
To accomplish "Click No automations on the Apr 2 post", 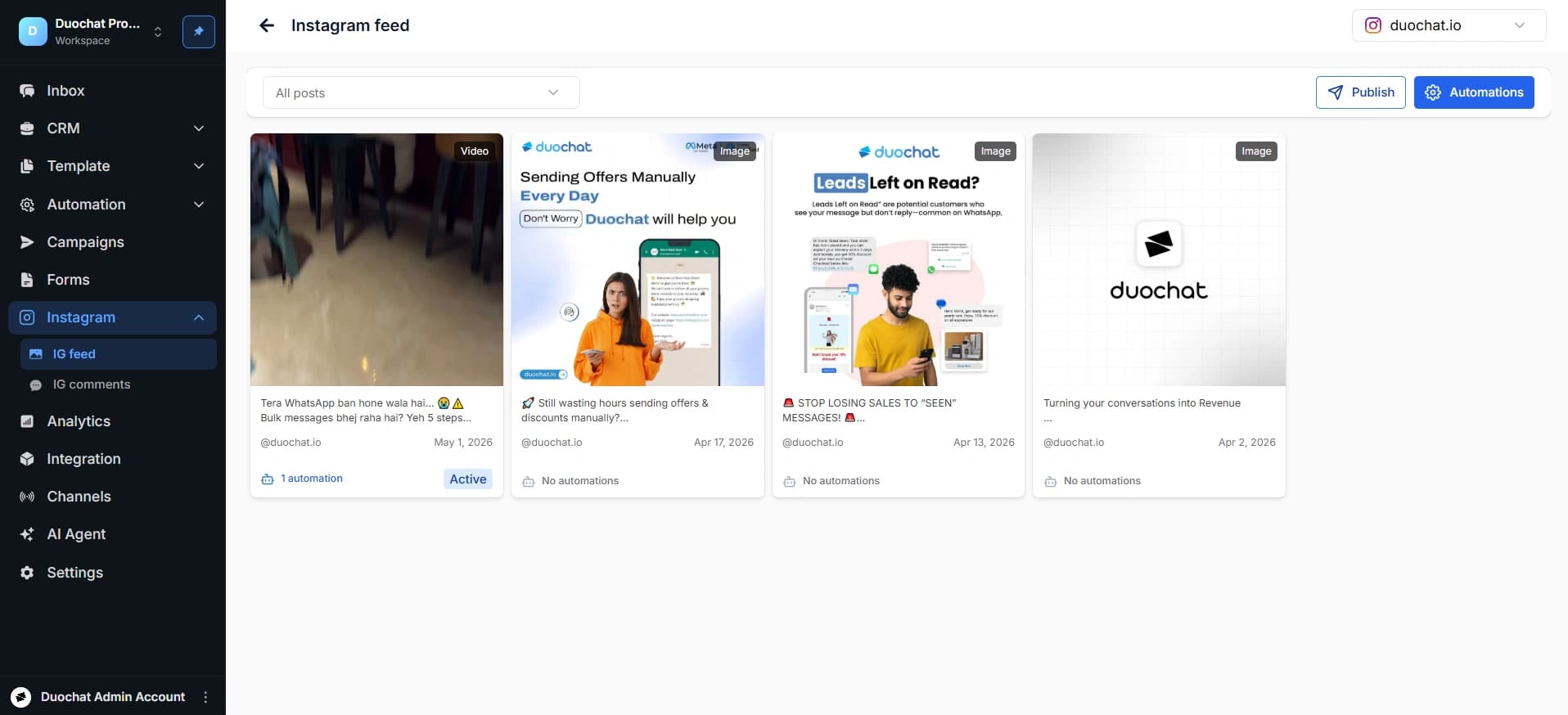I will pos(1102,481).
